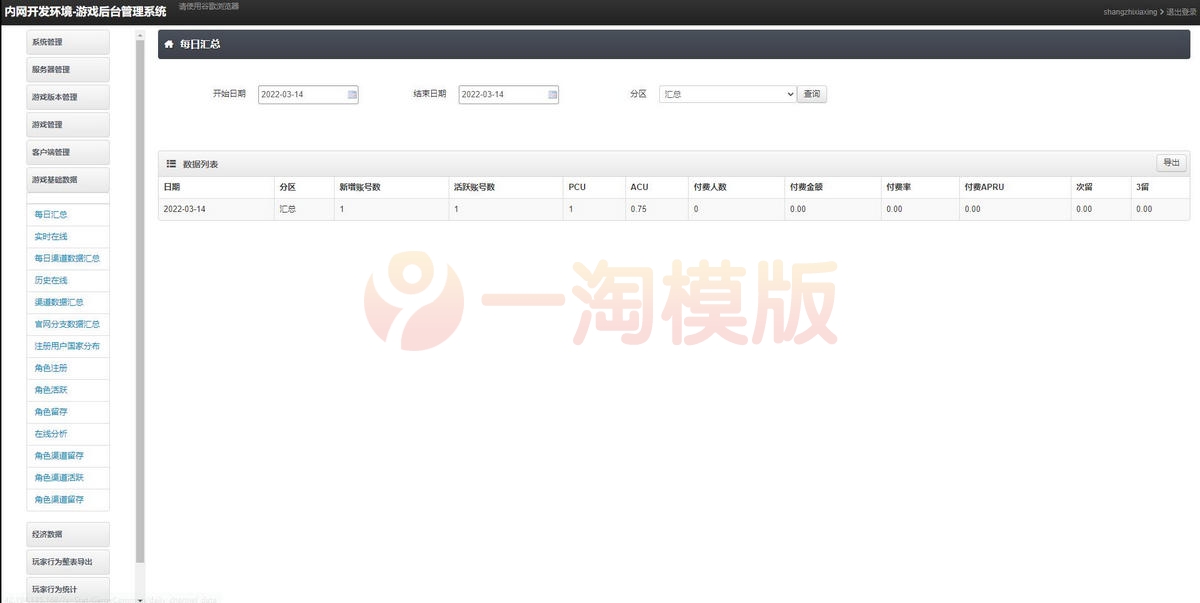The image size is (1200, 603).
Task: Open the 玩家行为统计 menu item
Action: tap(67, 589)
